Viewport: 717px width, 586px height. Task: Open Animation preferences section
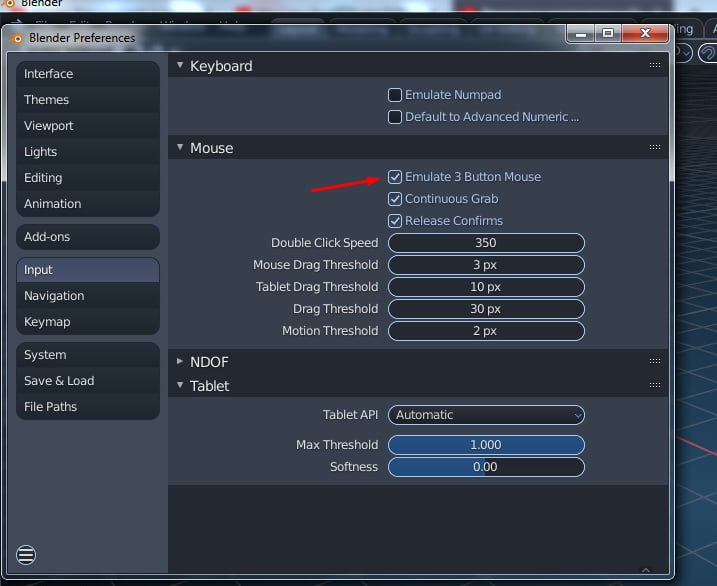pyautogui.click(x=88, y=204)
